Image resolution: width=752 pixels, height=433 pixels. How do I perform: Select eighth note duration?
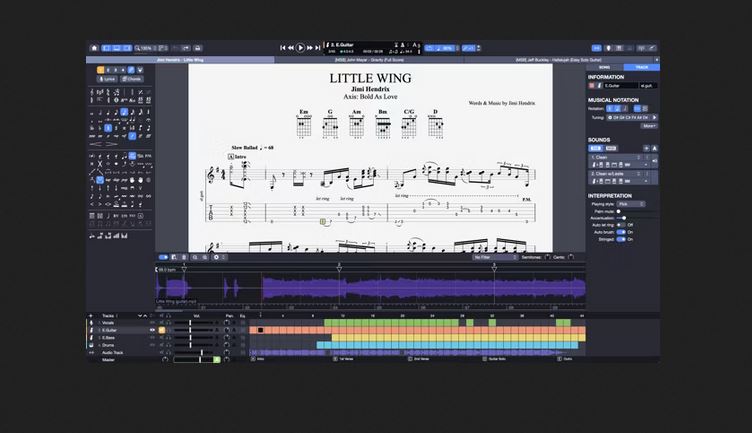tap(116, 112)
